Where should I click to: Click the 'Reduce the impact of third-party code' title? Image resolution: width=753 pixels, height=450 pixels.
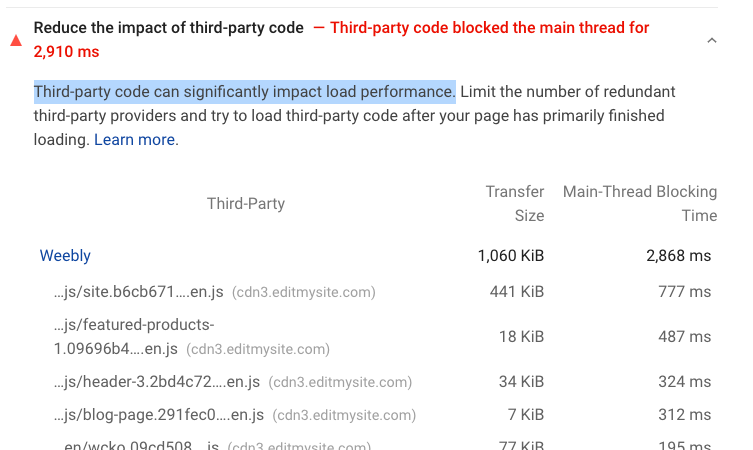tap(168, 28)
